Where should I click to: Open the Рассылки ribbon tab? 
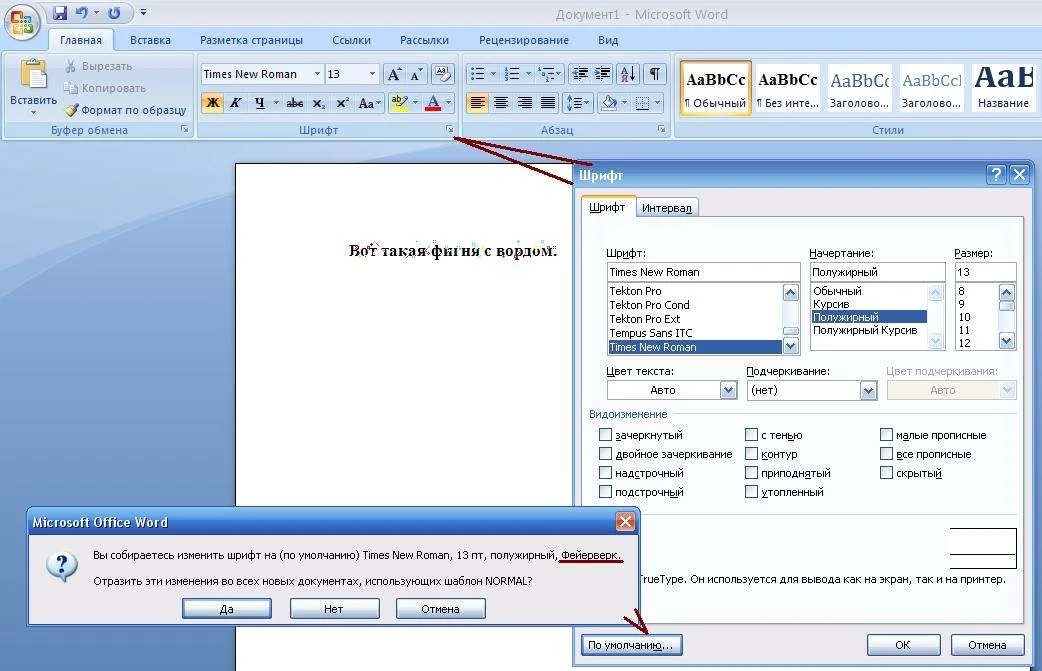(x=424, y=40)
